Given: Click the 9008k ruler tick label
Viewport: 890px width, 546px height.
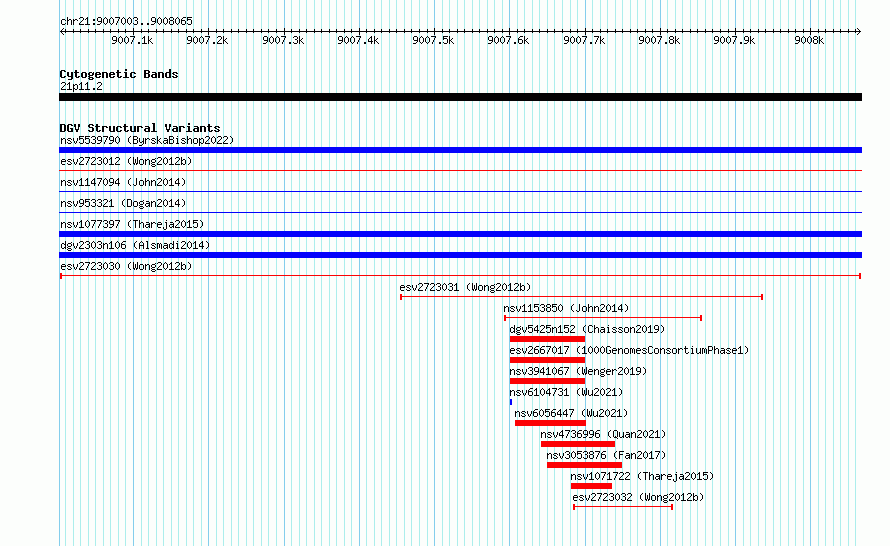Looking at the screenshot, I should click(x=809, y=40).
